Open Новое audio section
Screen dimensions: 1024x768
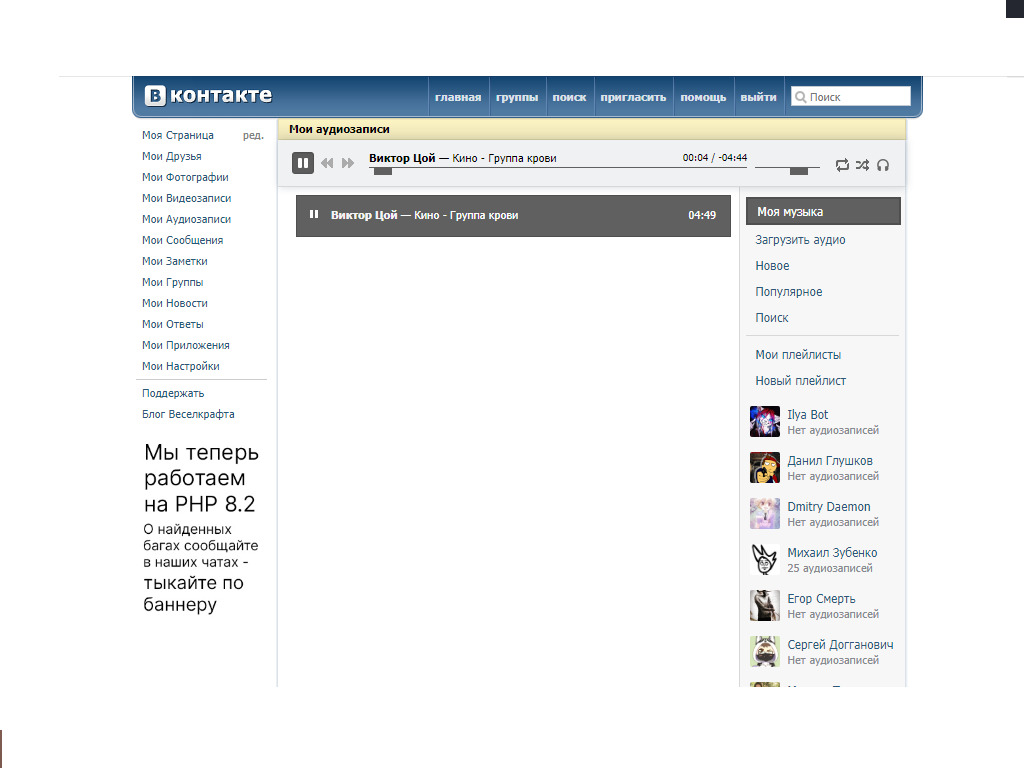click(x=772, y=266)
